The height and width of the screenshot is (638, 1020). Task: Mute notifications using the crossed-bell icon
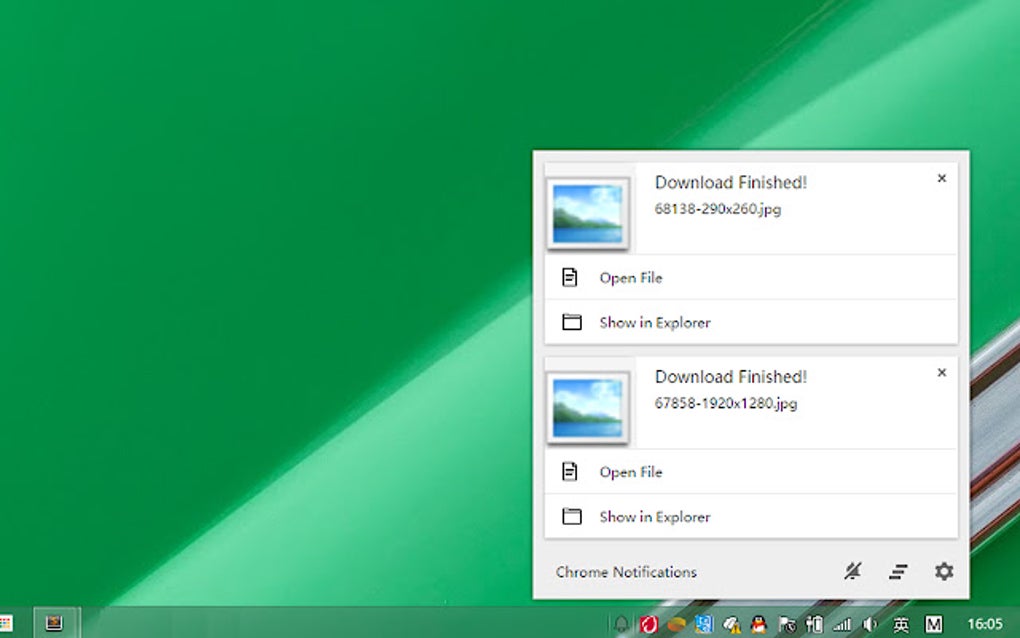[853, 572]
